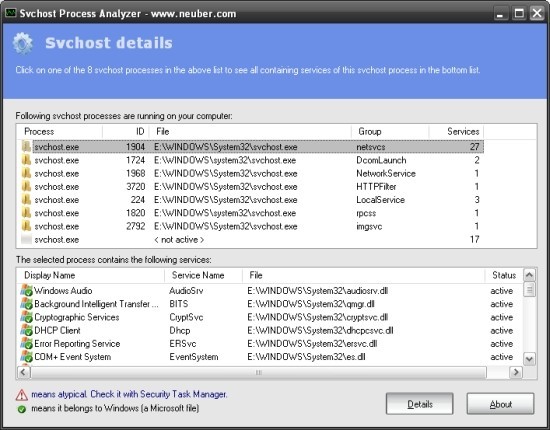
Task: Open the About button
Action: click(x=501, y=404)
